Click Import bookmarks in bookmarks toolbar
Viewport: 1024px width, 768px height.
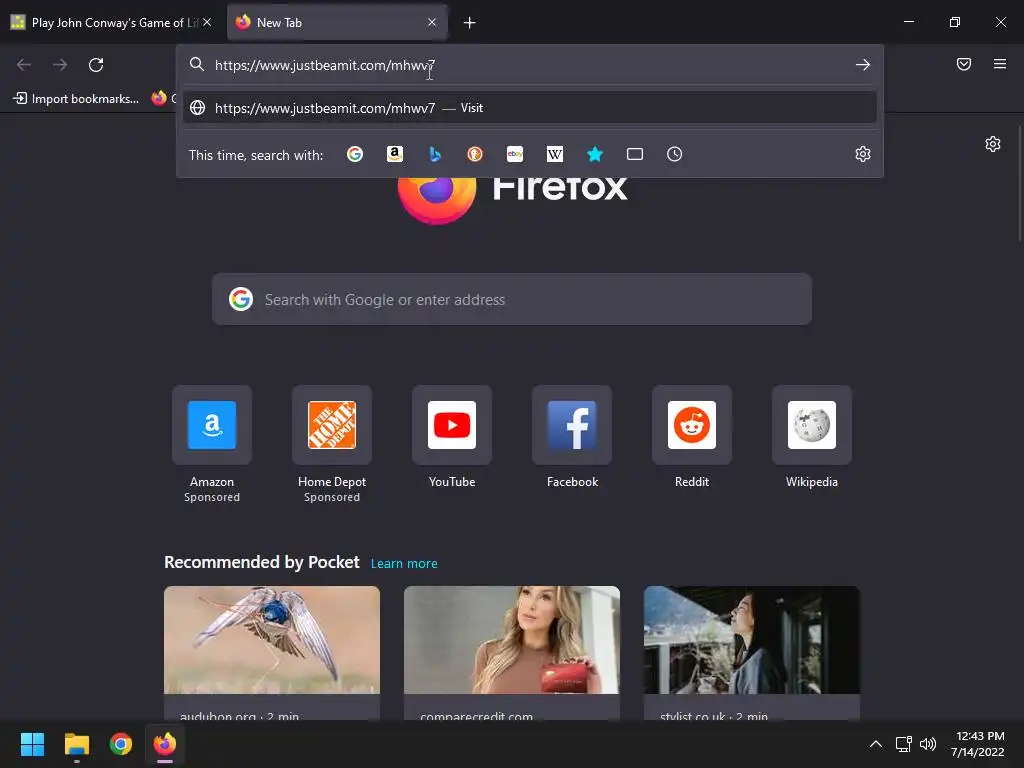click(76, 99)
